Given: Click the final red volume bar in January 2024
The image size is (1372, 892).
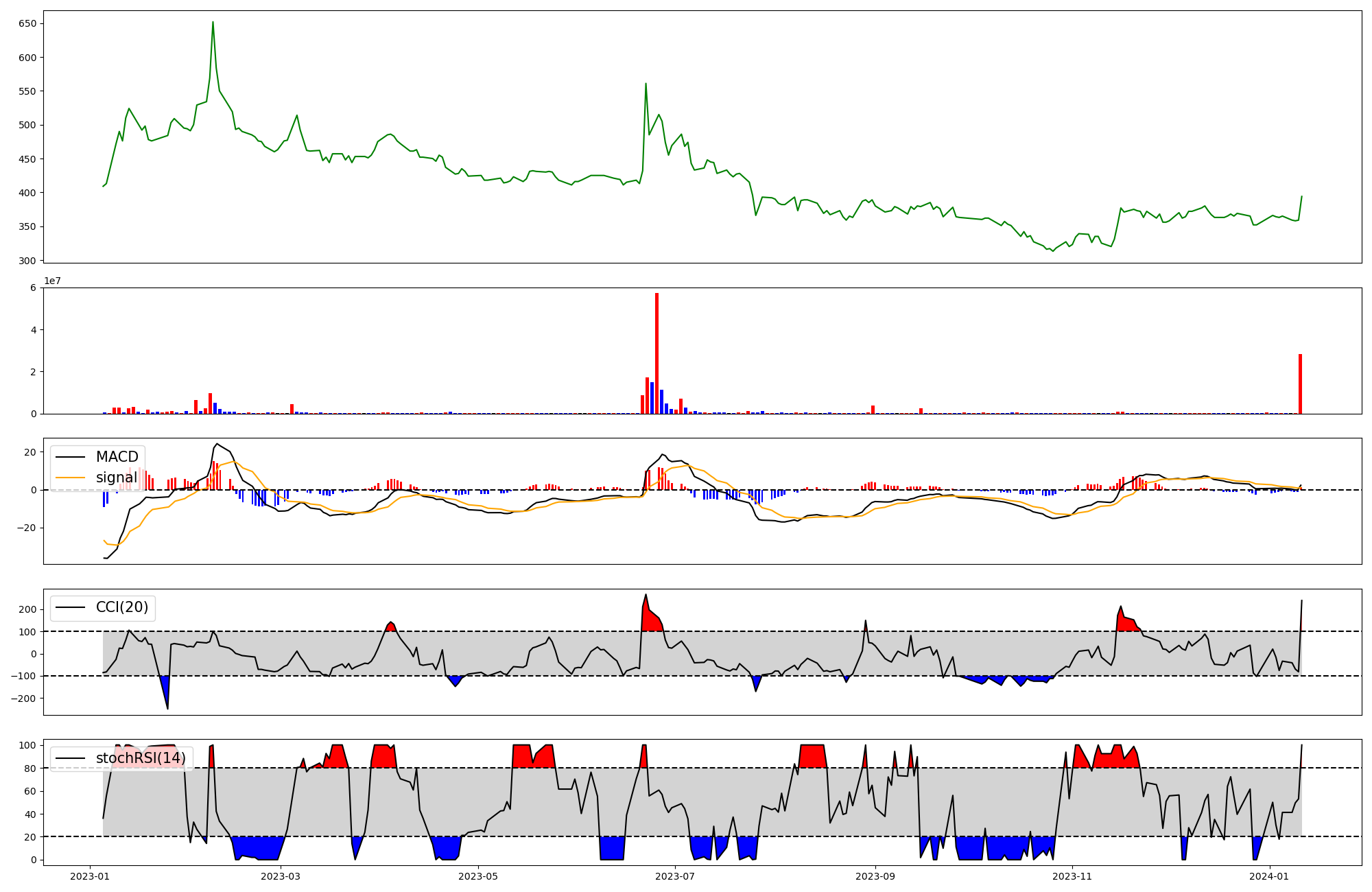Looking at the screenshot, I should pyautogui.click(x=1300, y=384).
